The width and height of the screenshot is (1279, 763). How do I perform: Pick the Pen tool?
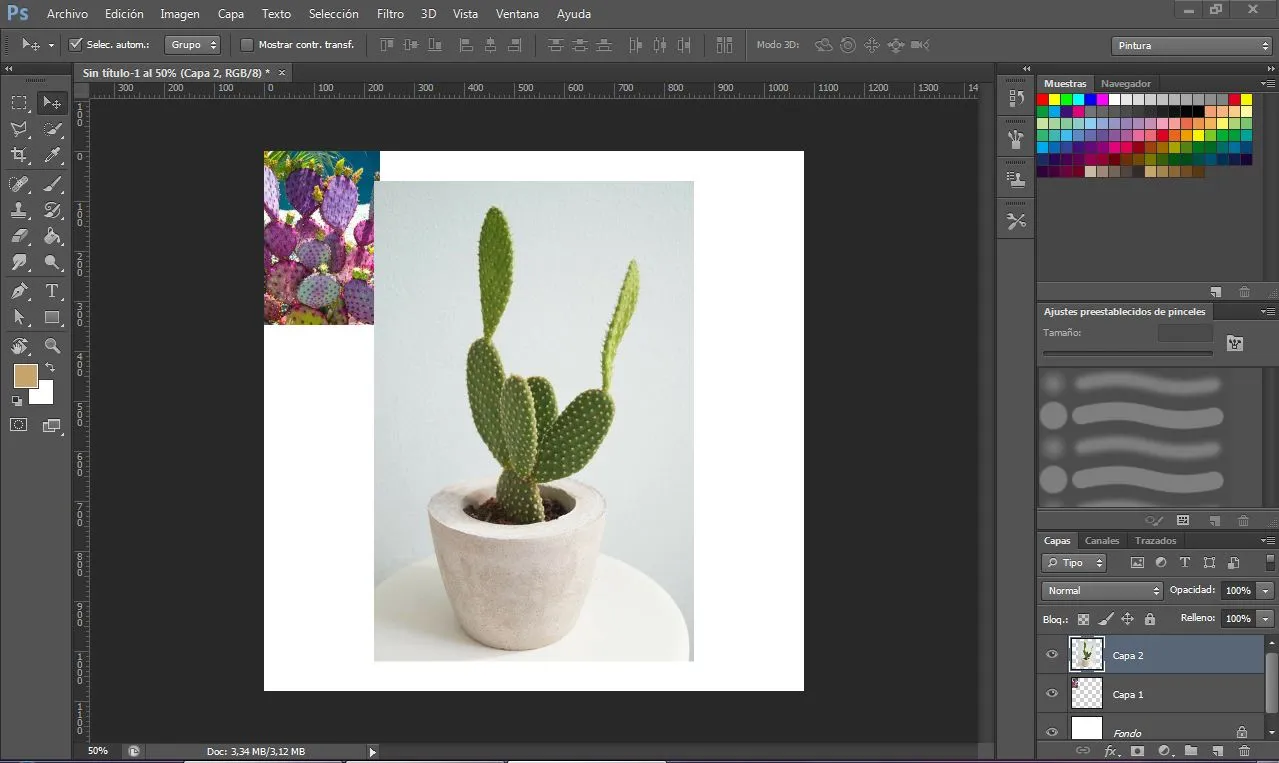[19, 291]
